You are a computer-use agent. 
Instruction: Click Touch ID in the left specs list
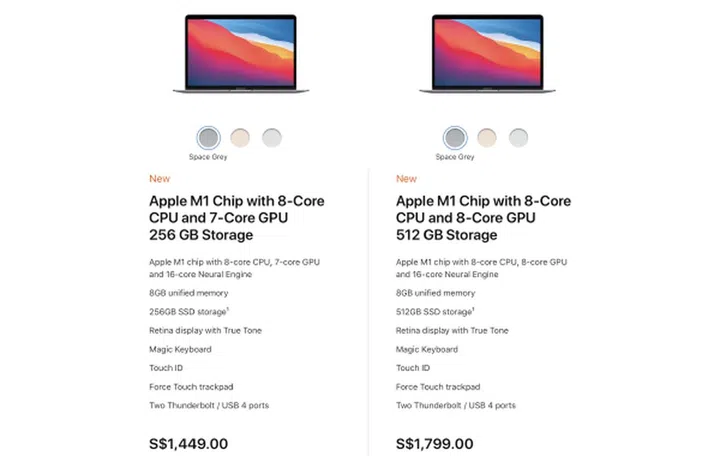(166, 368)
